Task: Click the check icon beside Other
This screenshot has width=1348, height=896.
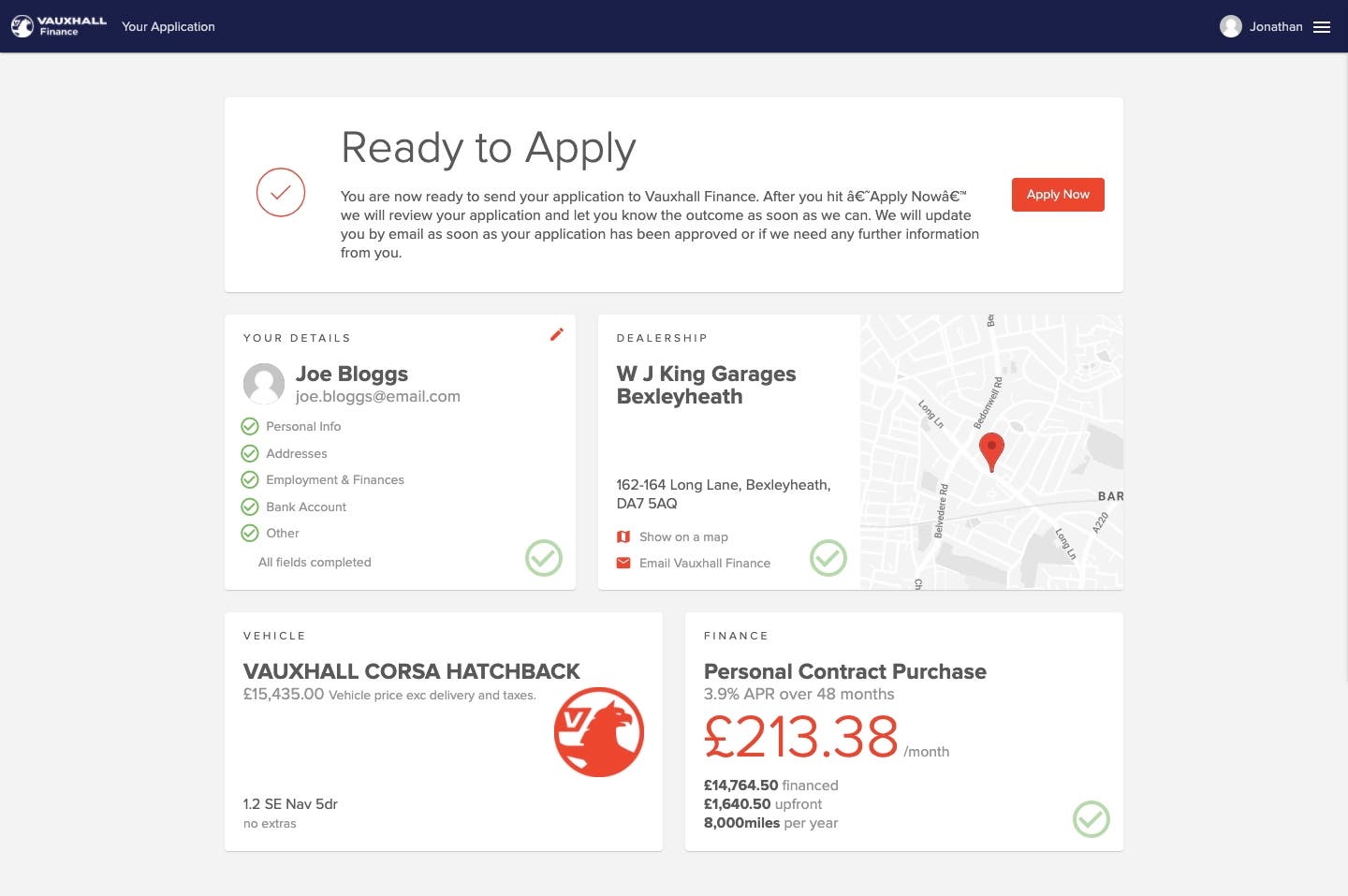Action: [250, 534]
